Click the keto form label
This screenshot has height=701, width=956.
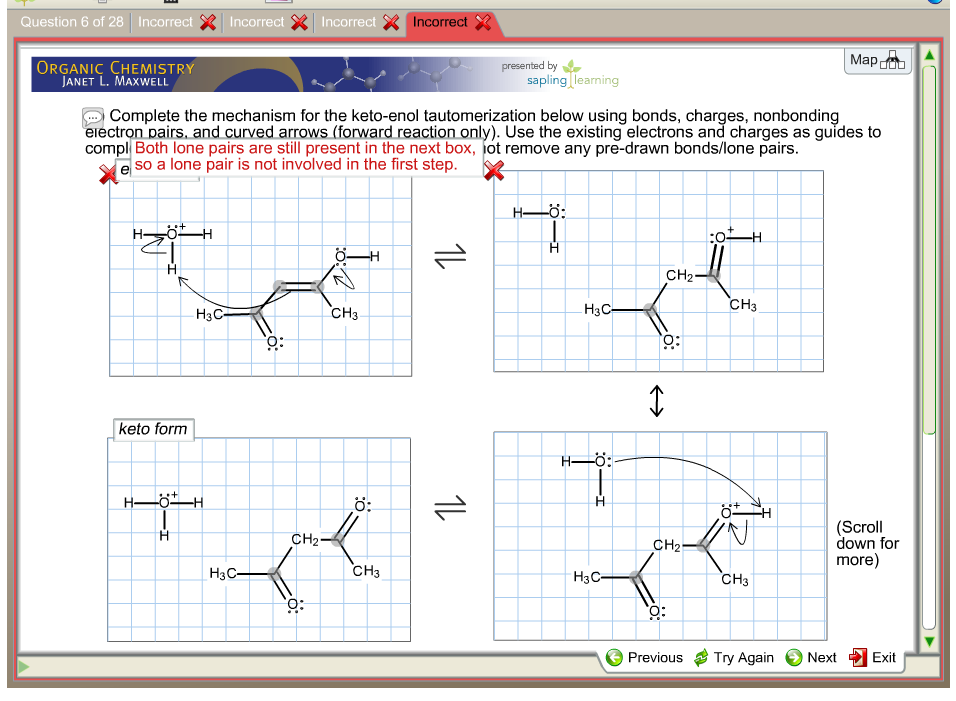click(153, 429)
